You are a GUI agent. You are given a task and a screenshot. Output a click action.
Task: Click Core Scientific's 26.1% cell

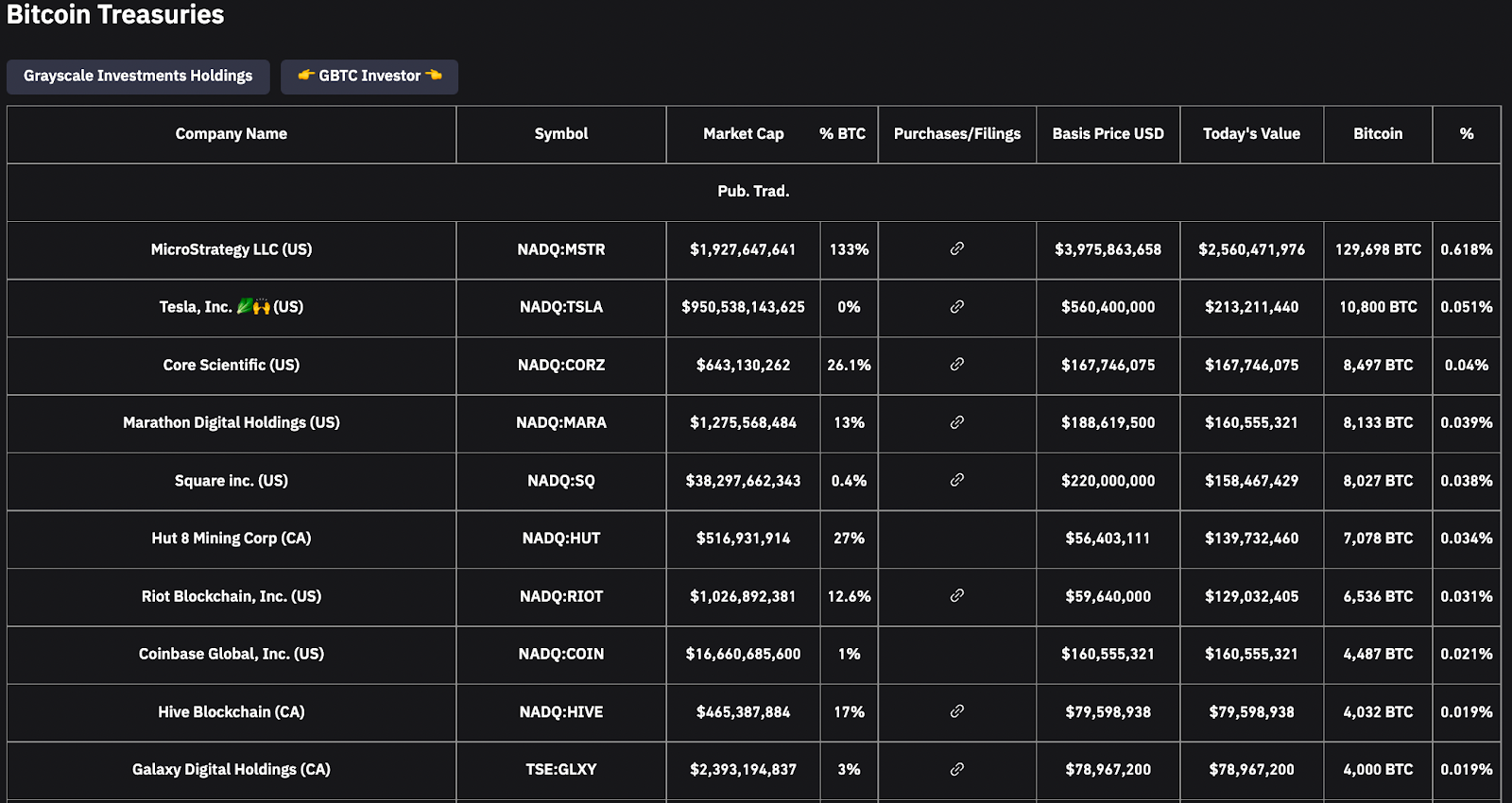(x=849, y=365)
